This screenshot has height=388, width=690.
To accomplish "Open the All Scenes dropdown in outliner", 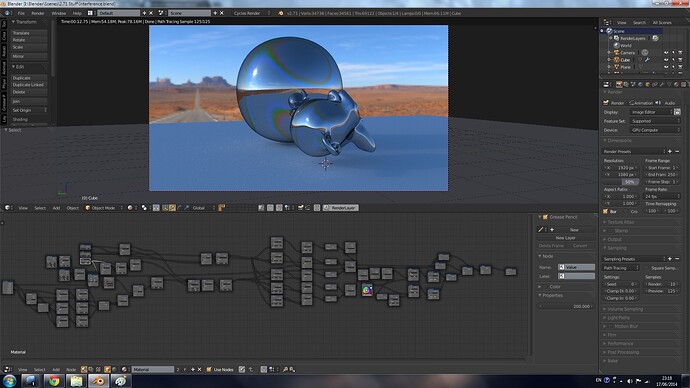I will click(662, 22).
